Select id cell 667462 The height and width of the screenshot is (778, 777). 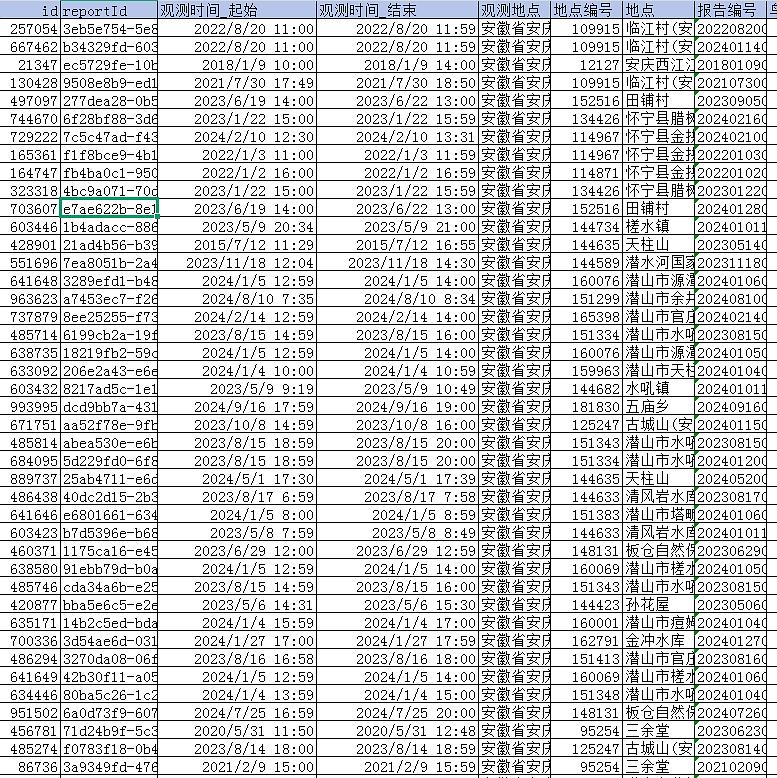[x=30, y=47]
